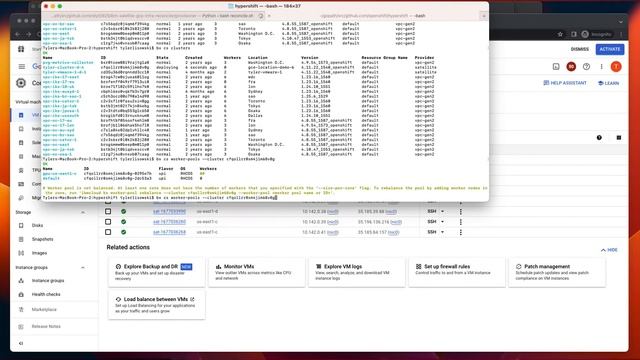Viewport: 640px width, 360px height.
Task: Click the Health checks icon
Action: [21, 294]
